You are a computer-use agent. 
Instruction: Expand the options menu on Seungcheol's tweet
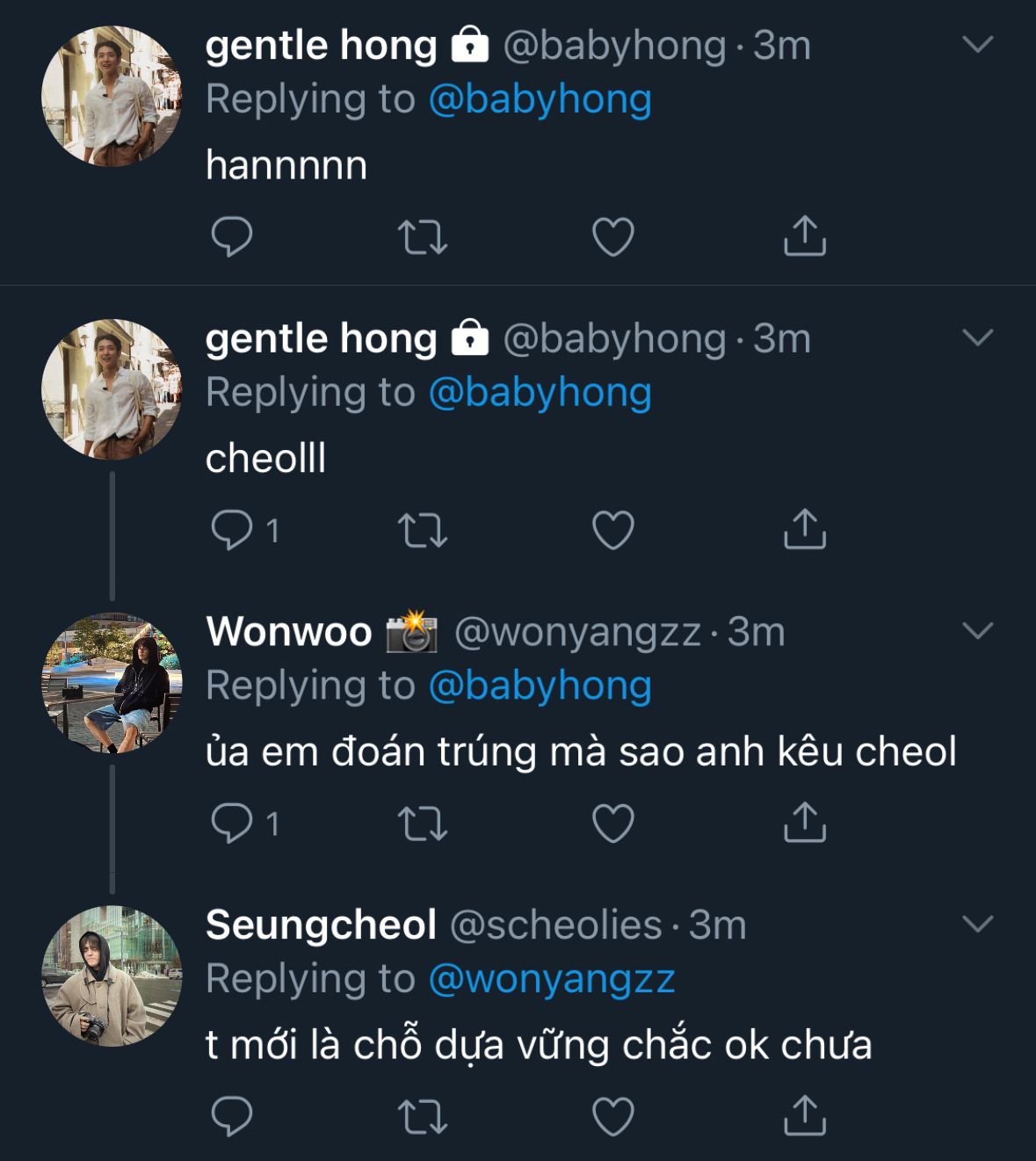tap(977, 925)
